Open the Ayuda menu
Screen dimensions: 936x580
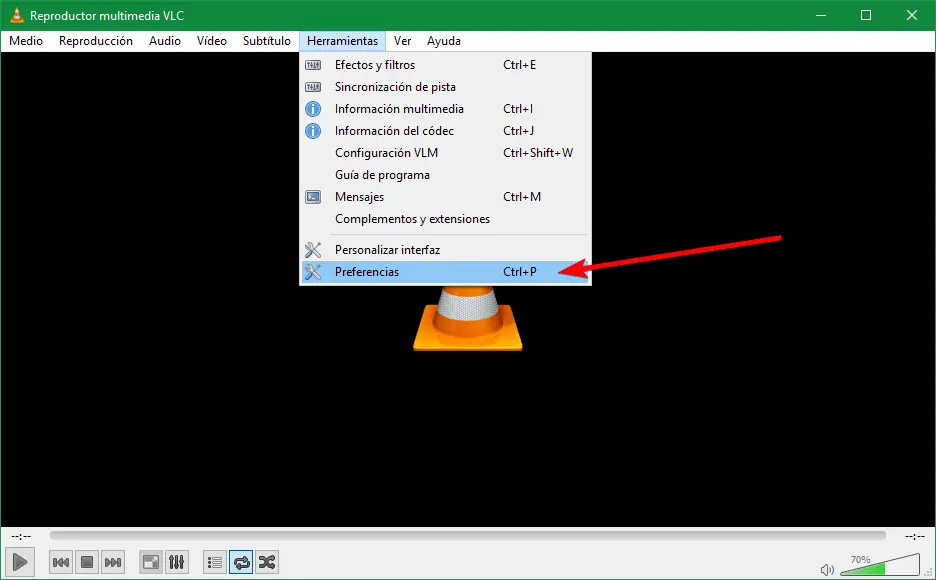pyautogui.click(x=444, y=41)
